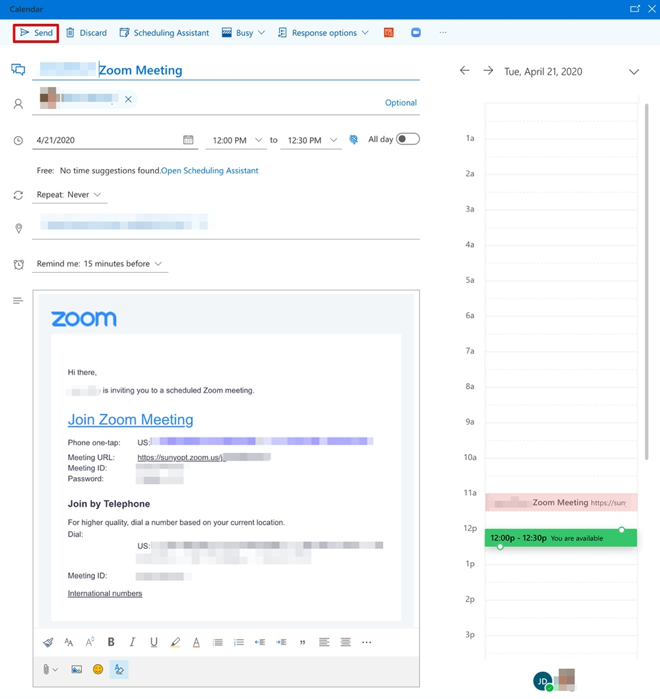Image resolution: width=660 pixels, height=699 pixels.
Task: Expand Remind me 15 minutes before dropdown
Action: 99,264
